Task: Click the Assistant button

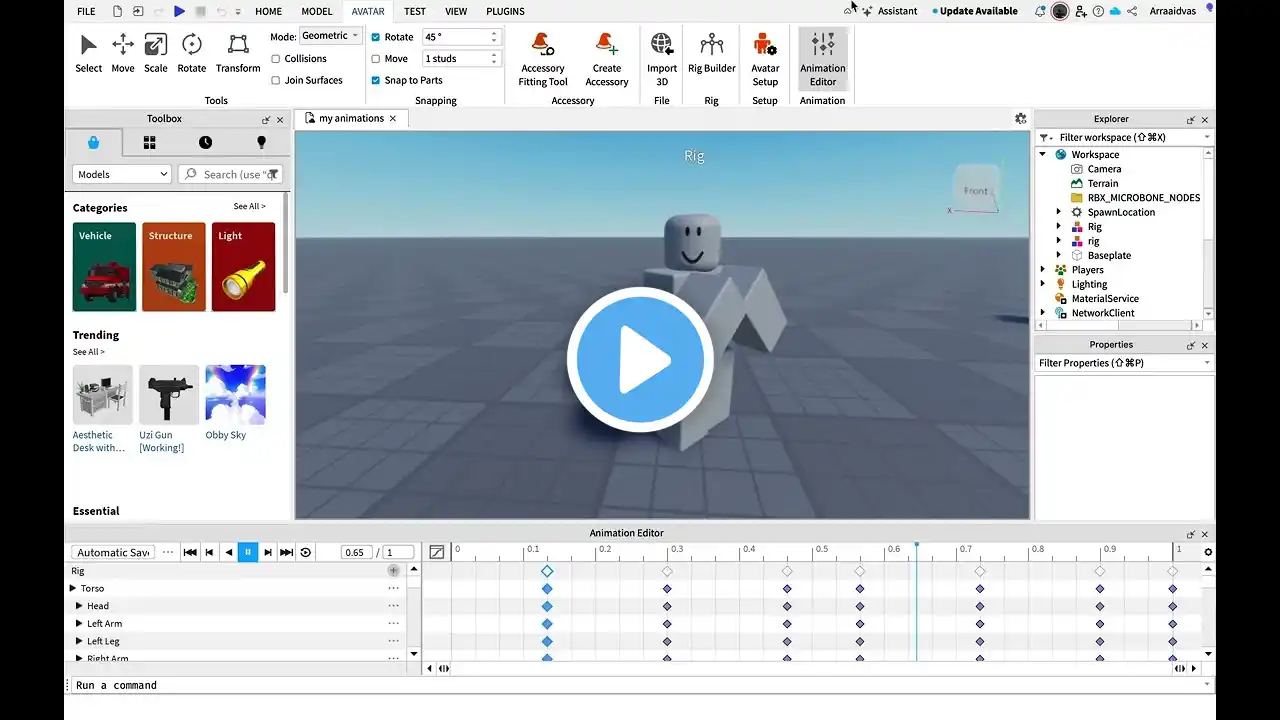Action: pyautogui.click(x=888, y=11)
